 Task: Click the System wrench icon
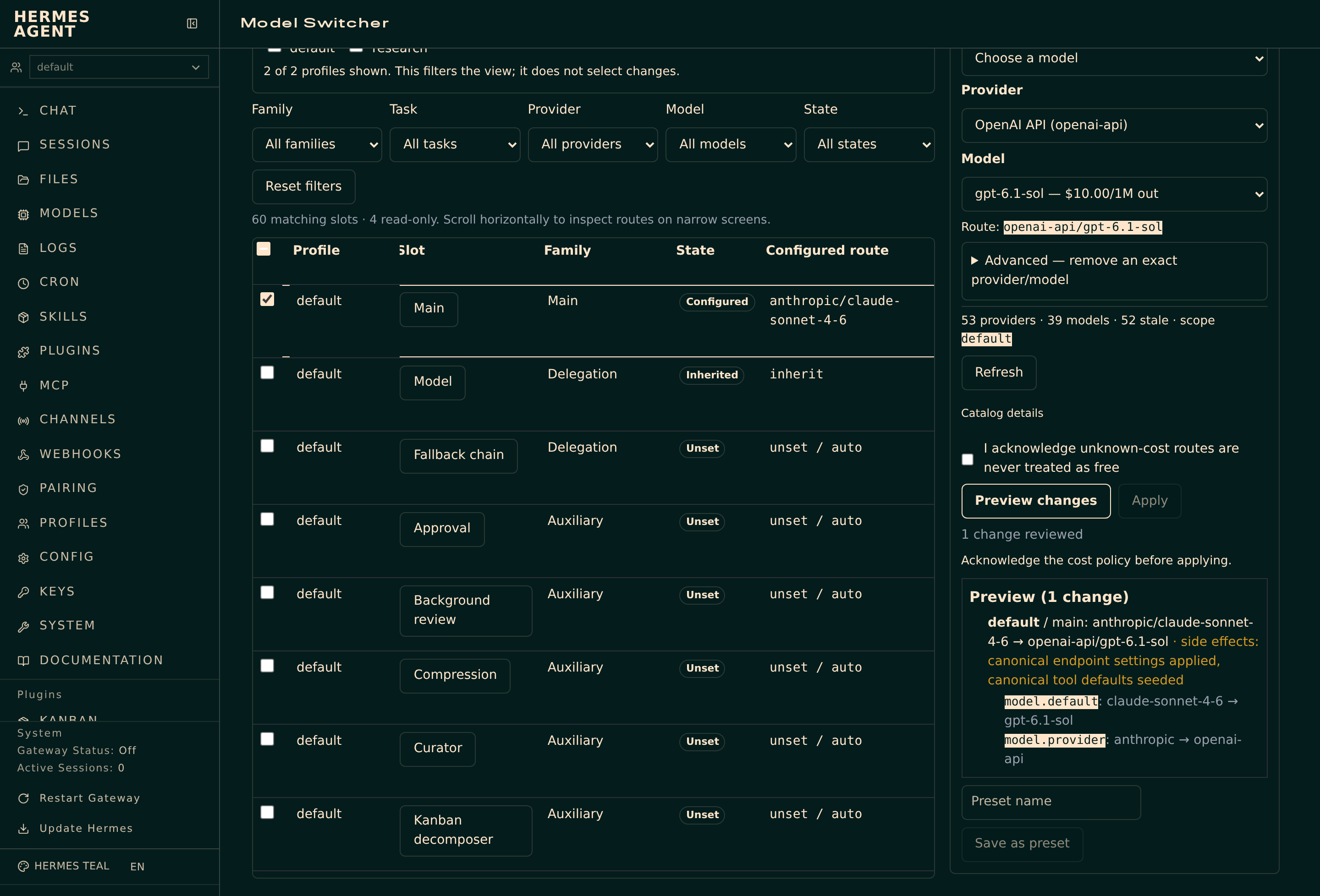[23, 627]
